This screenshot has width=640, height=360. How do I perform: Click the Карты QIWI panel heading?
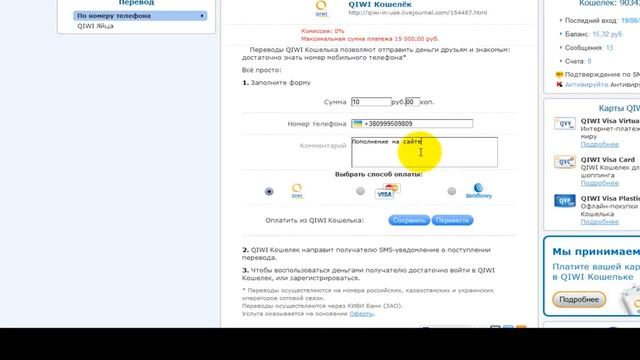point(619,108)
